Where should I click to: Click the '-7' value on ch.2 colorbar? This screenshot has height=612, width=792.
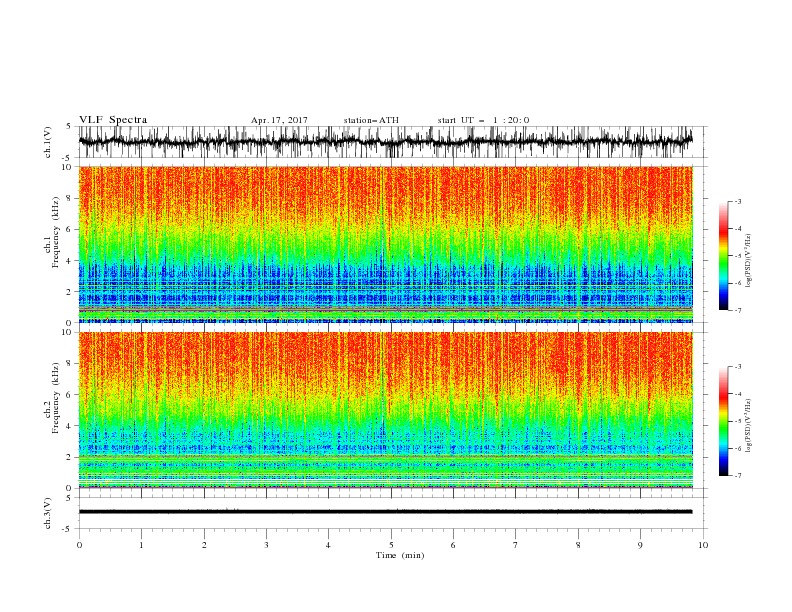pos(738,475)
